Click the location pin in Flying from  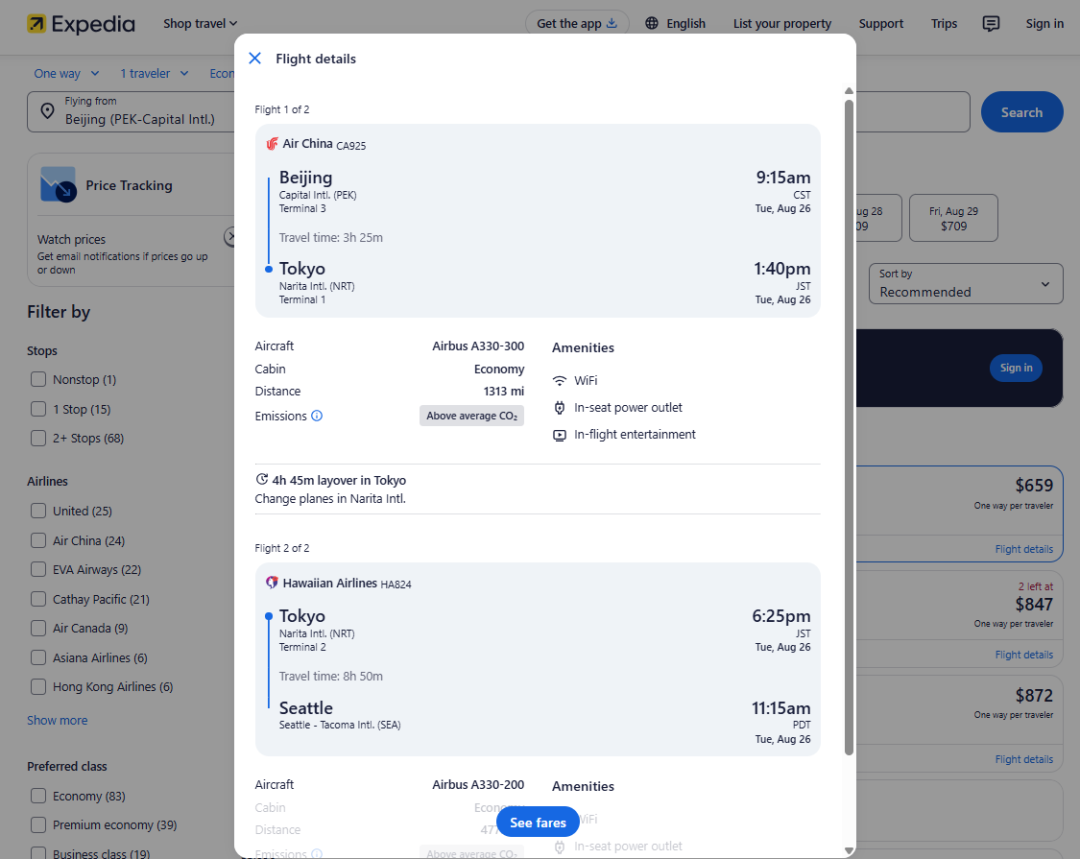47,111
